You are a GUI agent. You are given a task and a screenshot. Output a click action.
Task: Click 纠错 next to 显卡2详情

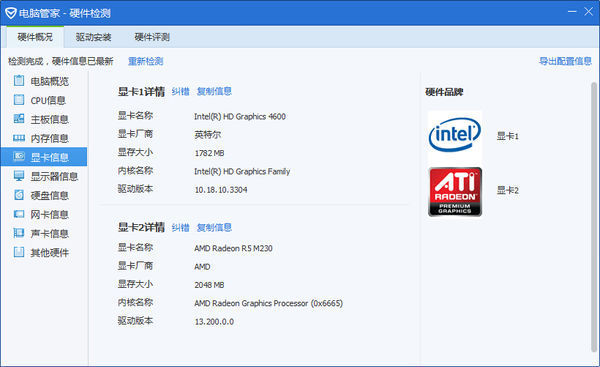(181, 228)
